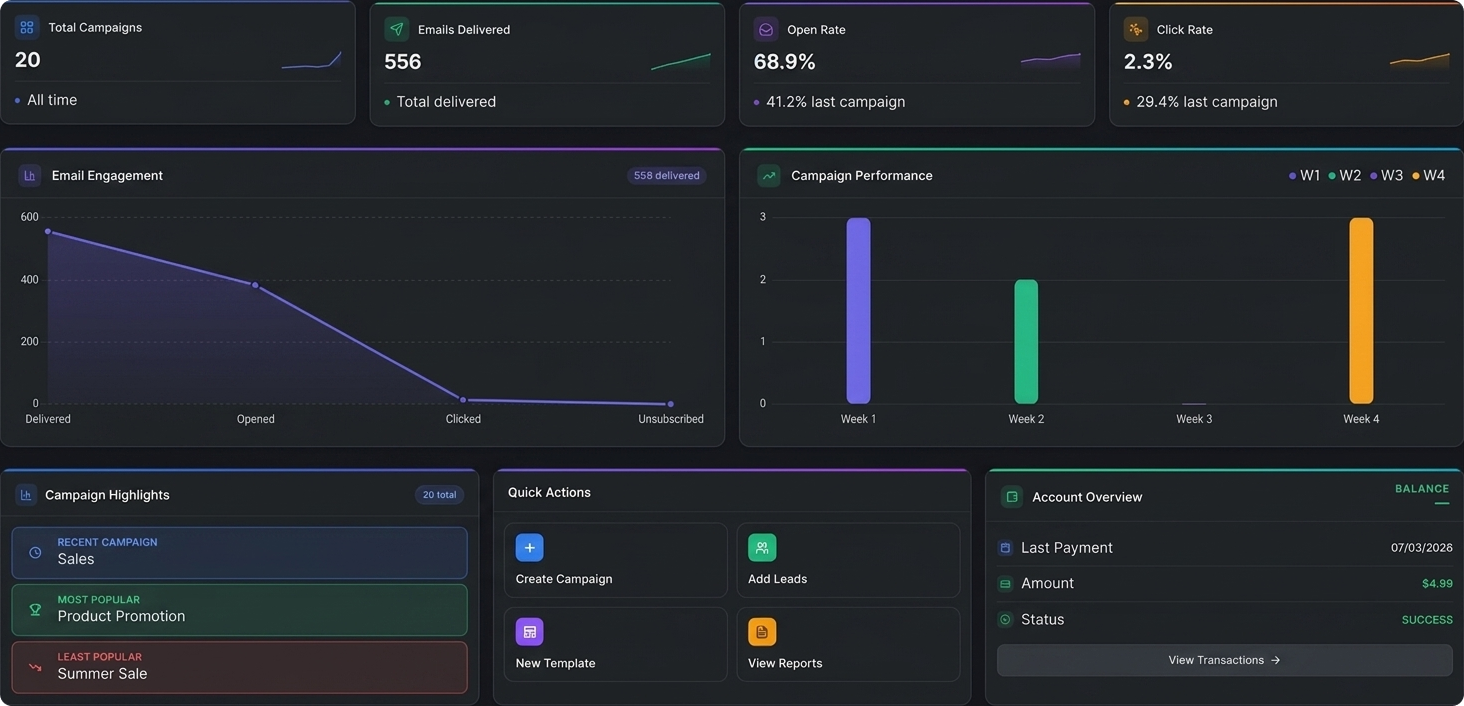Image resolution: width=1464 pixels, height=706 pixels.
Task: Click the Open Rate purple sparkline
Action: pyautogui.click(x=1051, y=61)
